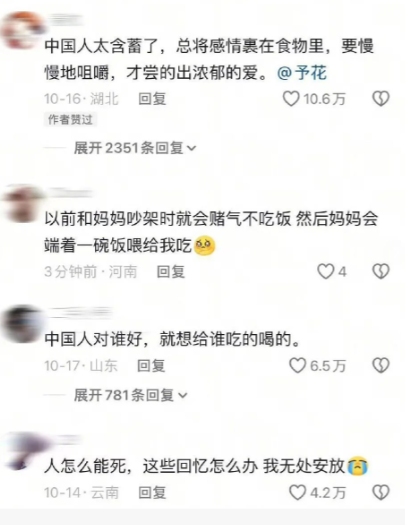Viewport: 405px width, 525px height.
Task: Dislike the Yunnan comment via broken heart
Action: pos(381,493)
